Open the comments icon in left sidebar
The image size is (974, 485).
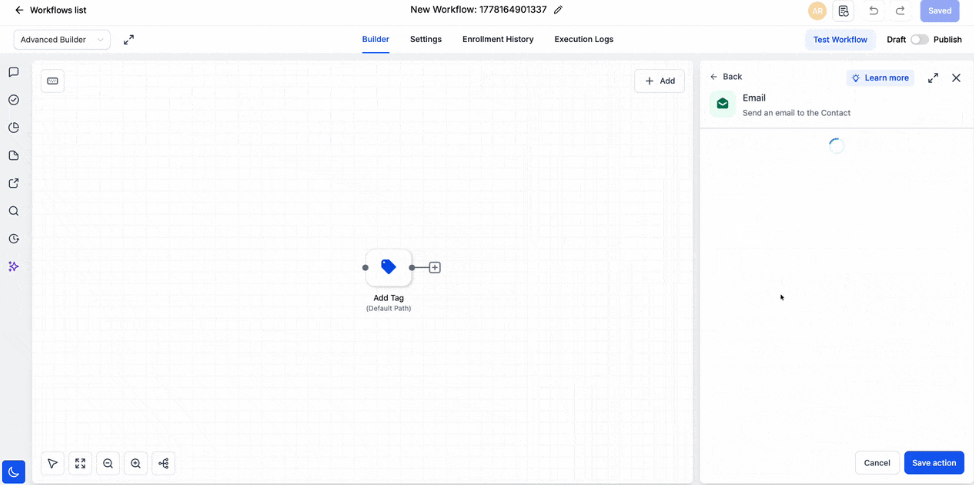click(14, 72)
